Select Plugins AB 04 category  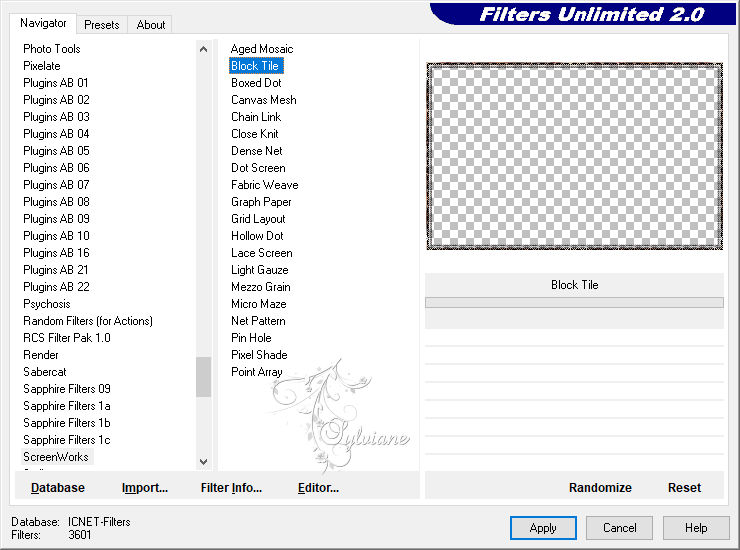click(x=56, y=134)
